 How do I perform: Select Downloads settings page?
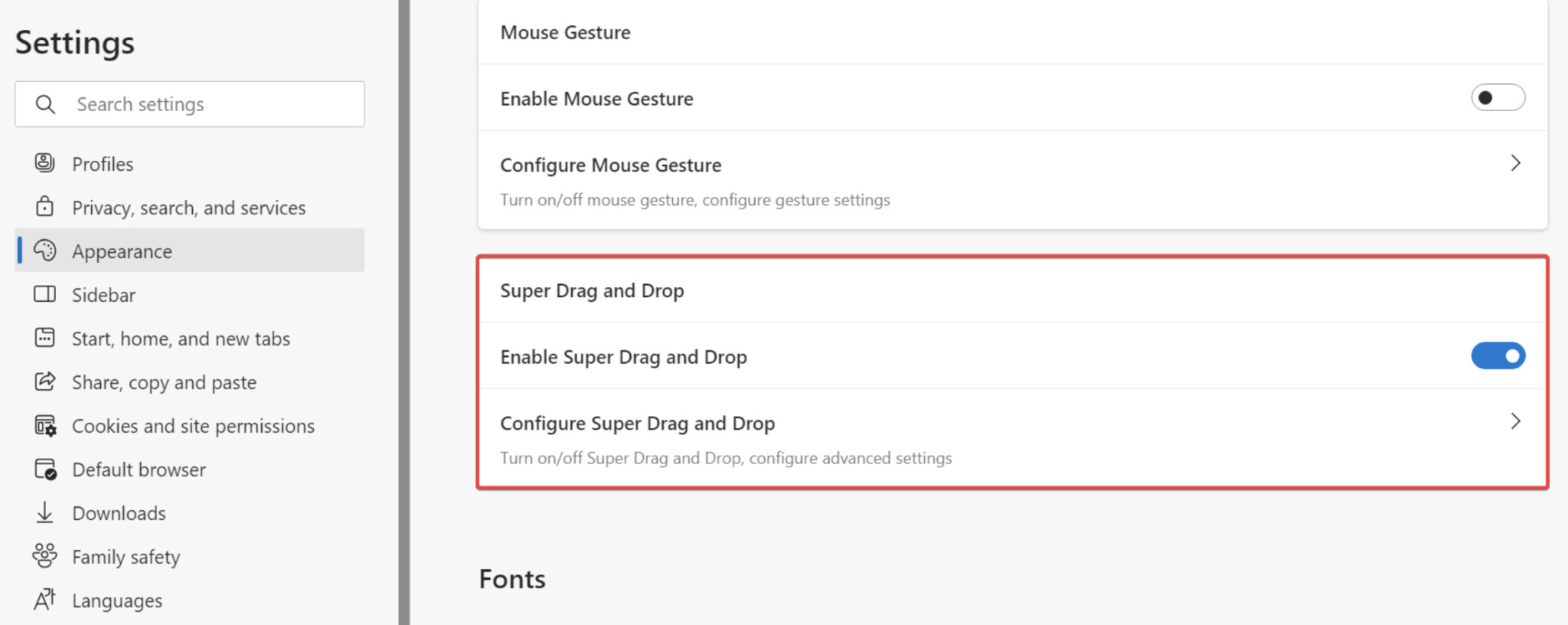click(119, 513)
